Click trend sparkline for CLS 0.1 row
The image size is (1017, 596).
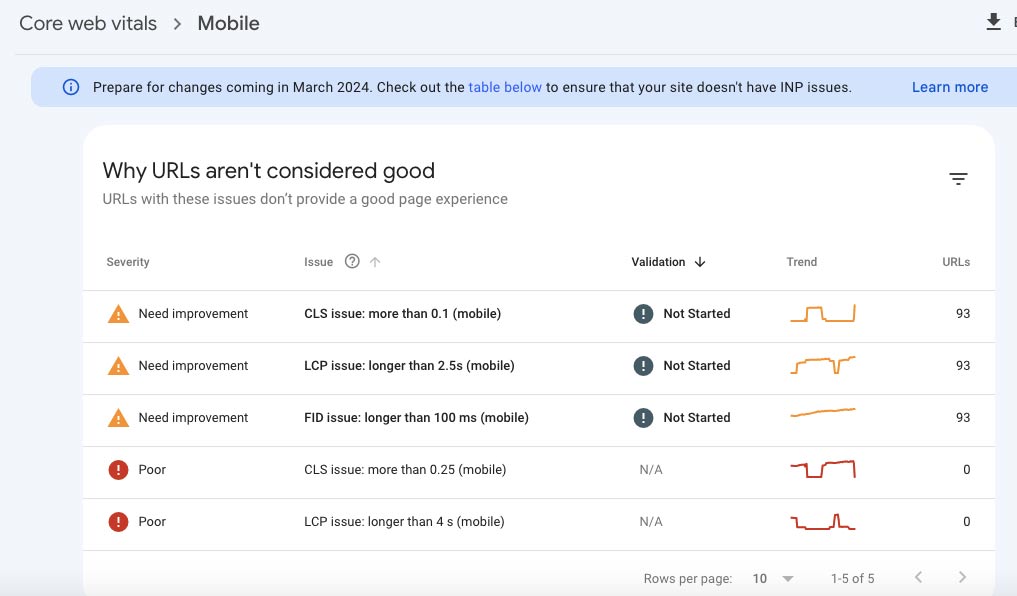pyautogui.click(x=822, y=313)
